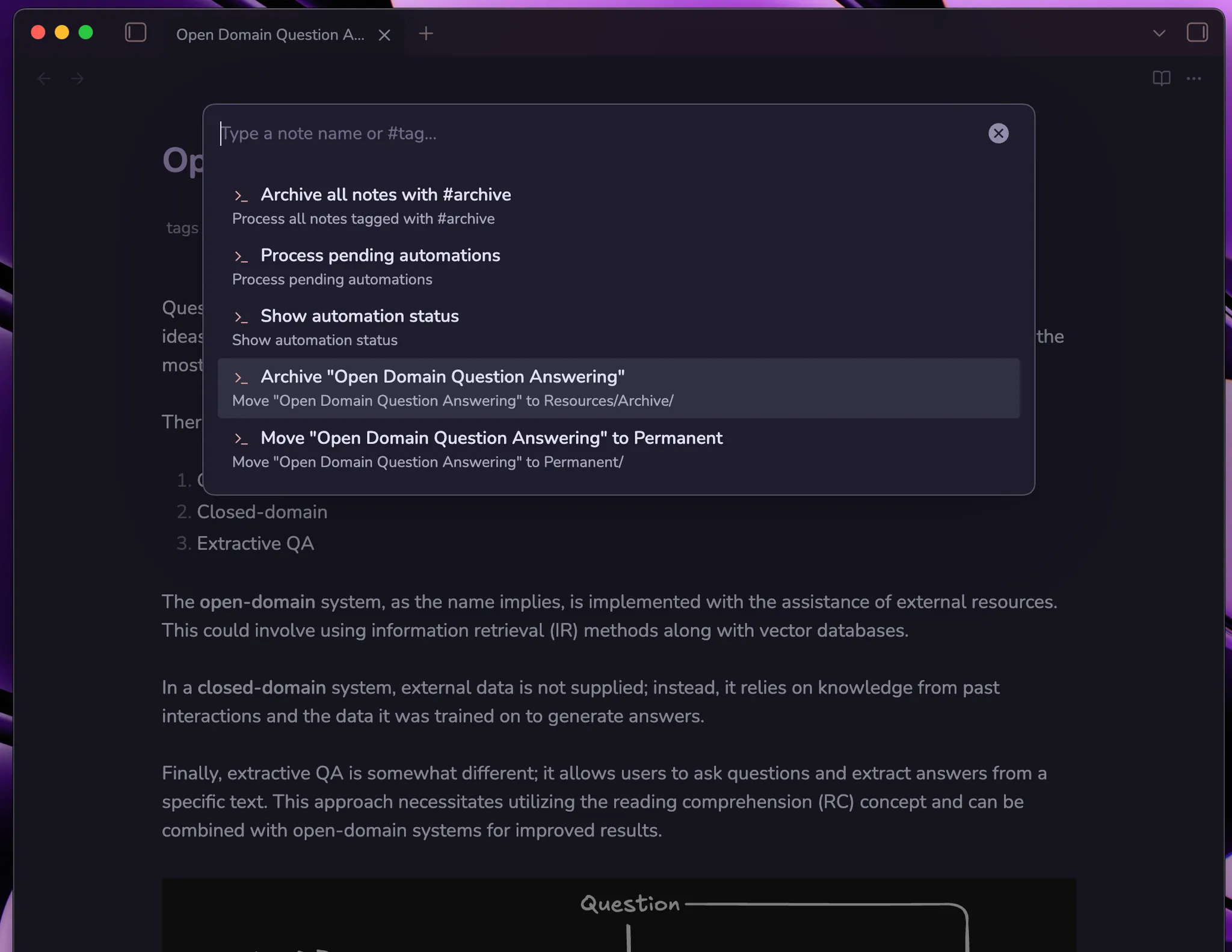Toggle the left sidebar icon
The height and width of the screenshot is (952, 1232).
coord(135,32)
